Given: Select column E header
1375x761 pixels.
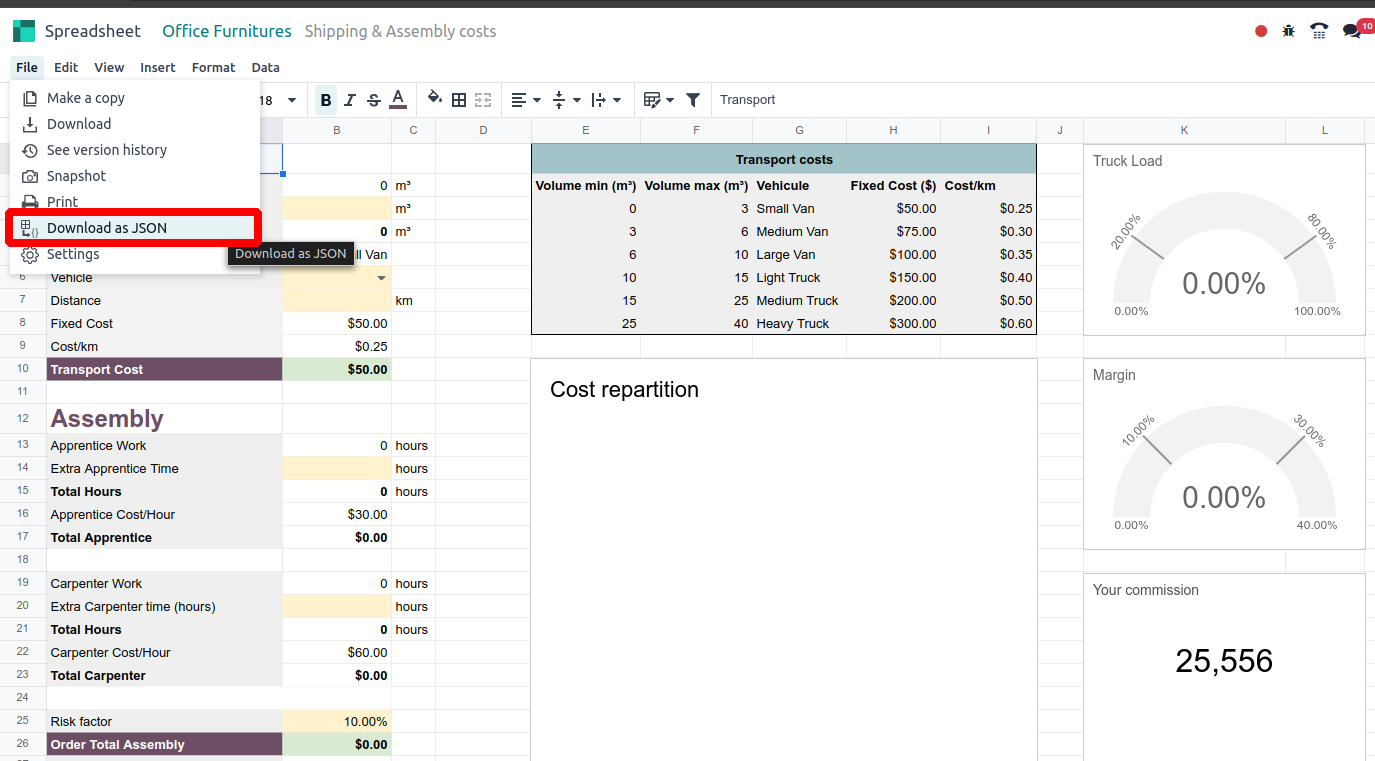Looking at the screenshot, I should point(585,130).
